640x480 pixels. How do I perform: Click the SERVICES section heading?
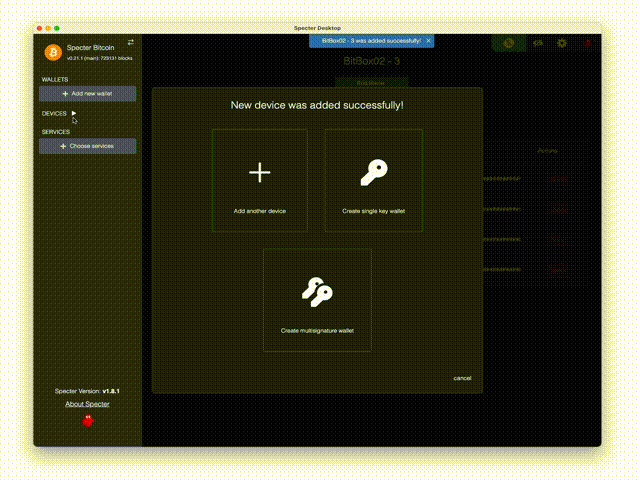coord(56,132)
